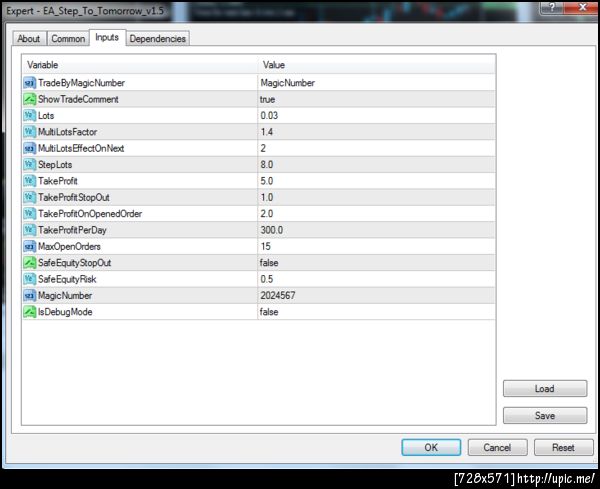Screen dimensions: 600x489
Task: Select the TakeProfitOnOpenedOrder variable name
Action: 90,214
